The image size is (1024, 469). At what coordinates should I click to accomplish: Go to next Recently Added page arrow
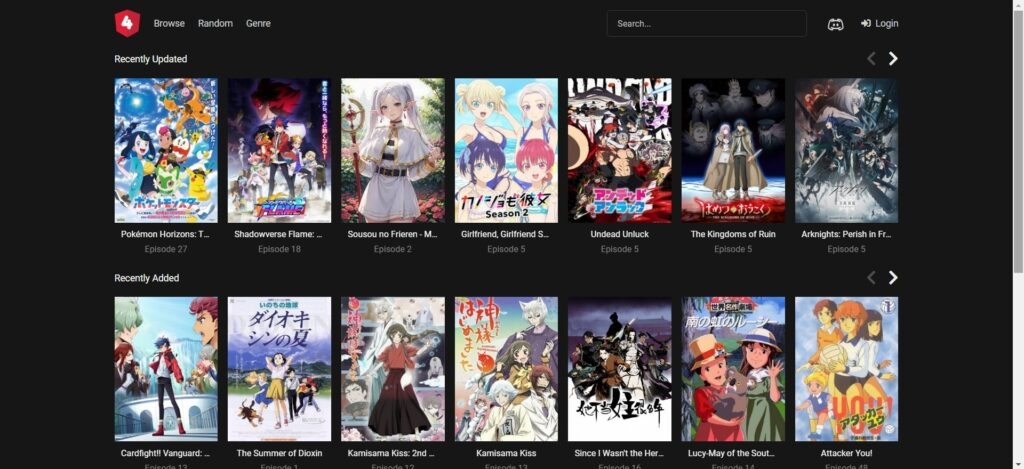(893, 278)
